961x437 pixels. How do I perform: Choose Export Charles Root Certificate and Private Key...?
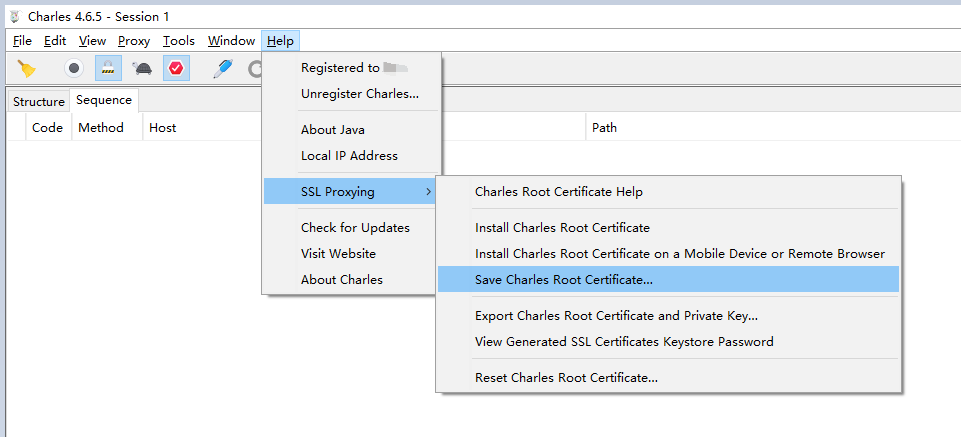[669, 316]
